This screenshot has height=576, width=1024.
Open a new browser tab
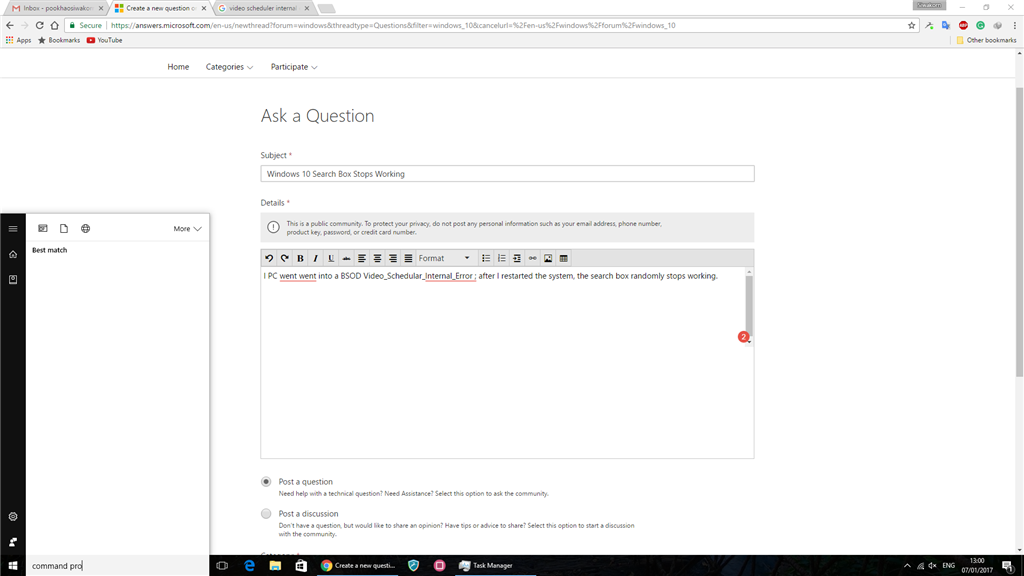[x=327, y=8]
